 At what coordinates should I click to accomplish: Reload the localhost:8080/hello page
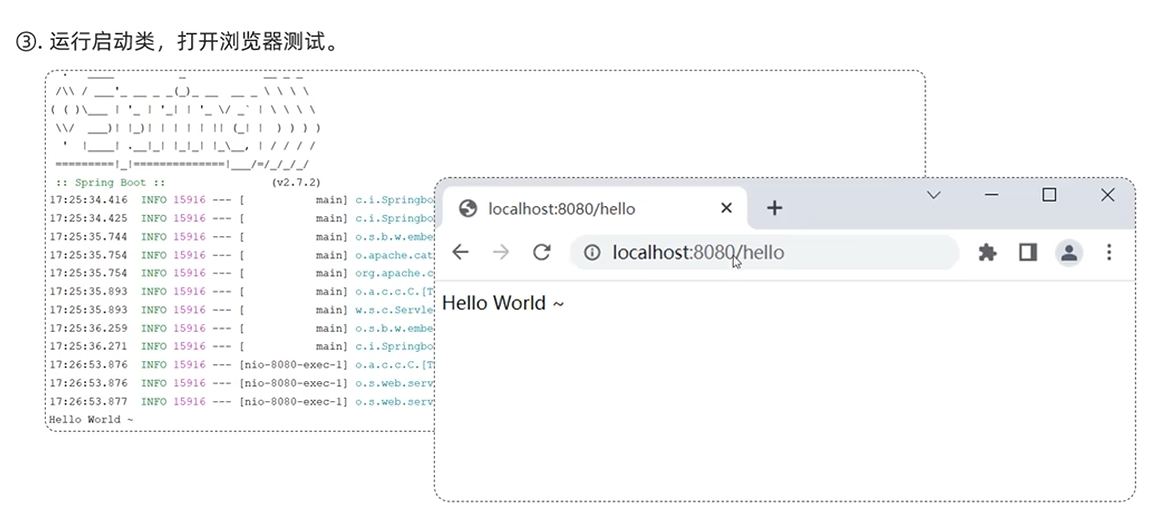coord(542,252)
